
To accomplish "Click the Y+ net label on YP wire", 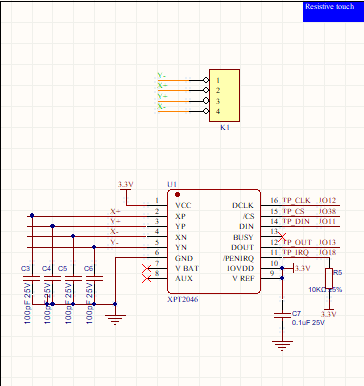I will [115, 221].
